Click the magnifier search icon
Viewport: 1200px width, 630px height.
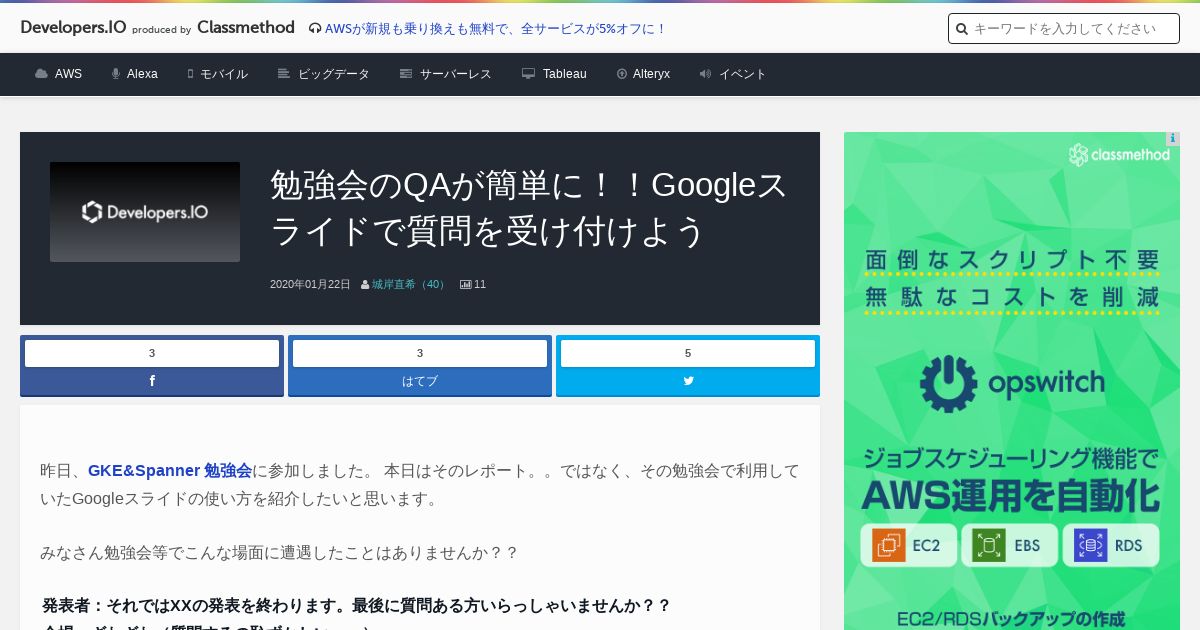[x=962, y=29]
